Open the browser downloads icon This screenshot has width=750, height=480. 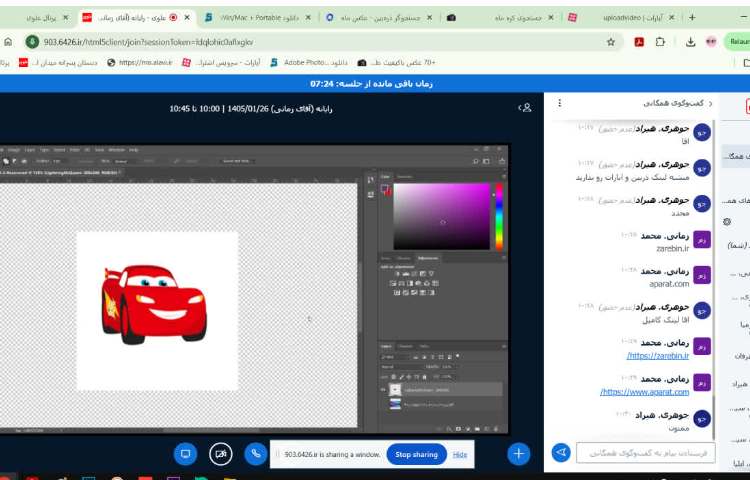690,42
